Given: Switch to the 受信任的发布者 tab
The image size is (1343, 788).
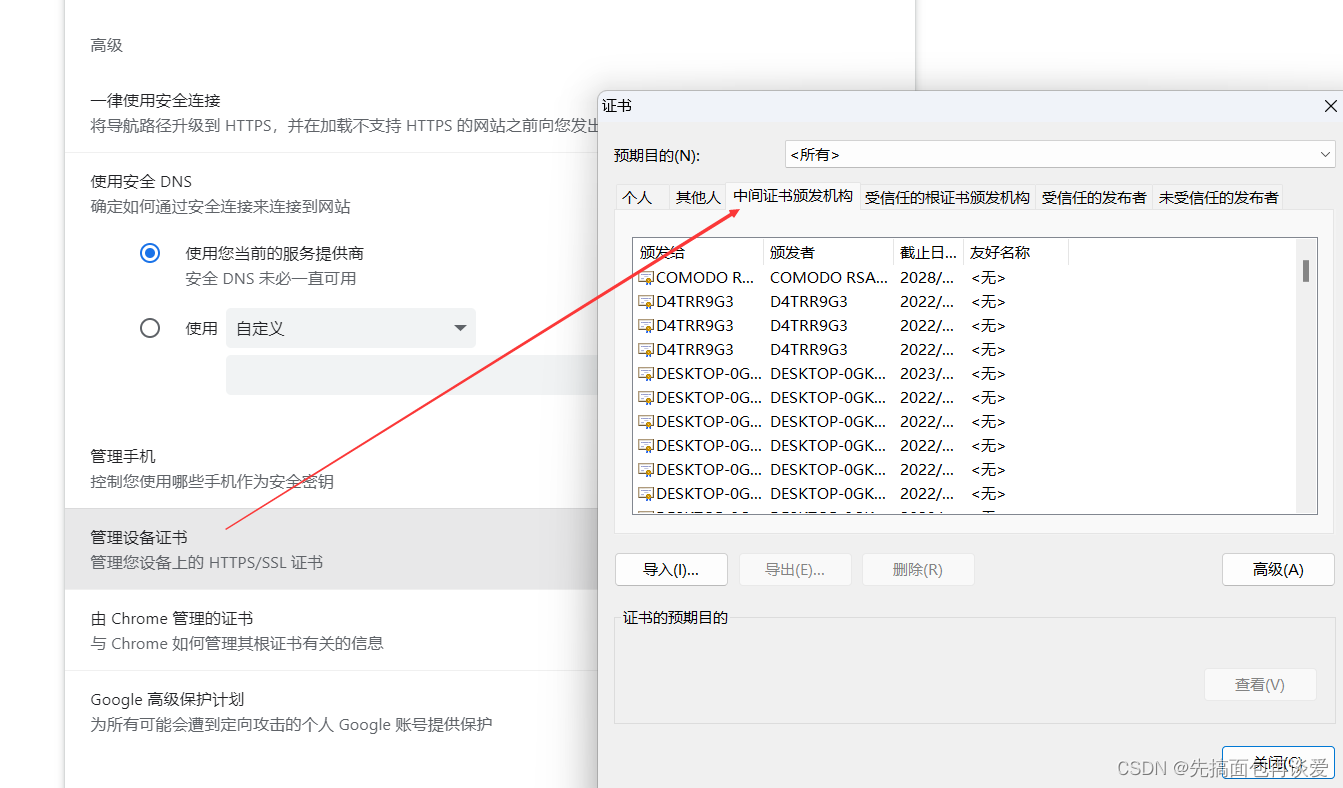Looking at the screenshot, I should pyautogui.click(x=1094, y=198).
